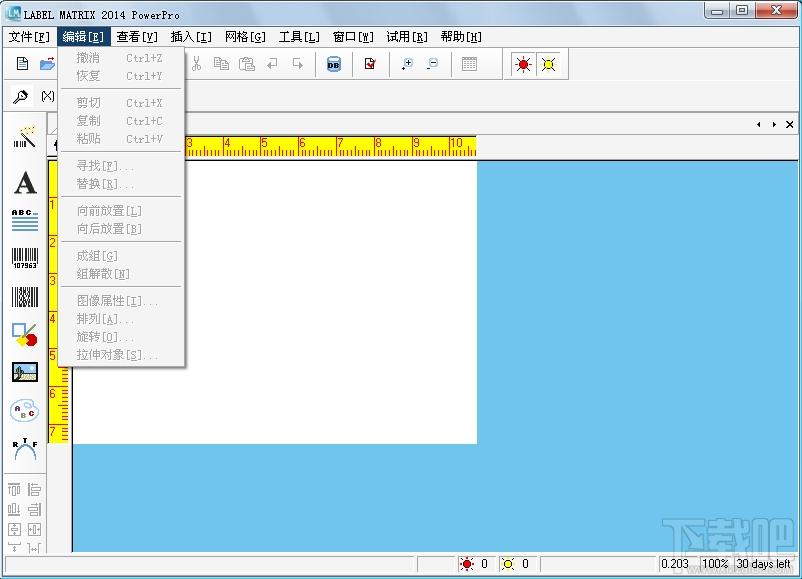Select the barcode wizard wand tool
The width and height of the screenshot is (802, 579).
coord(25,136)
